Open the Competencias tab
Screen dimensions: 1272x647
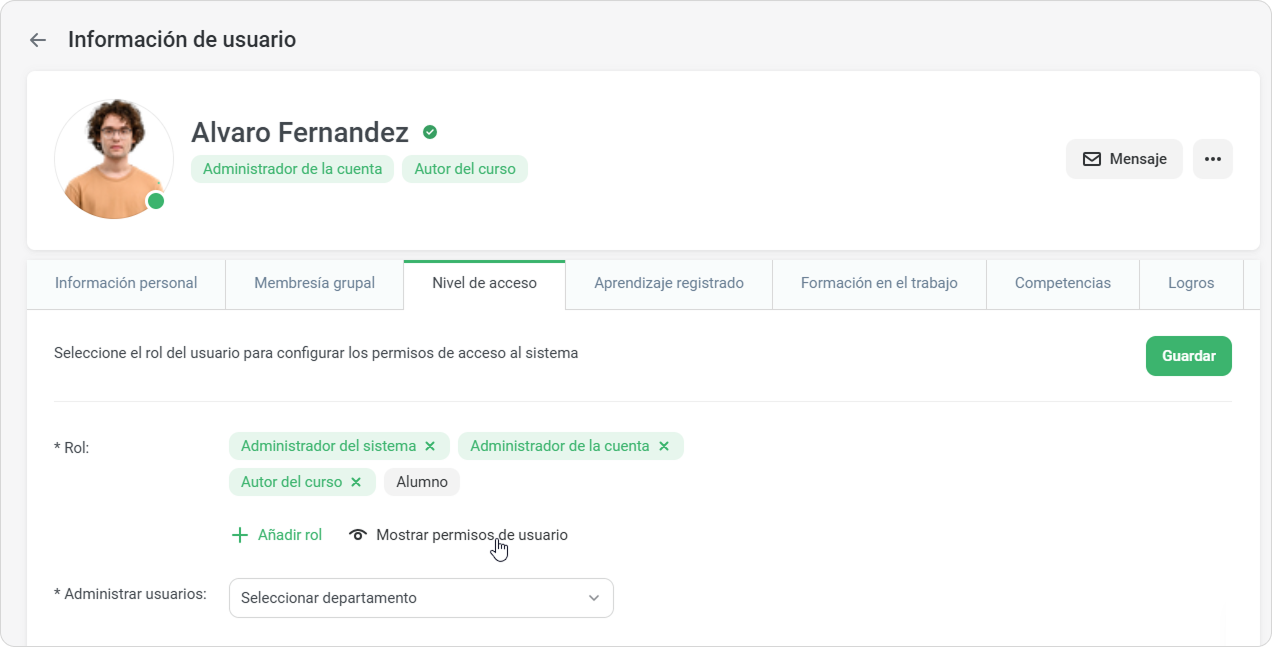coord(1062,283)
